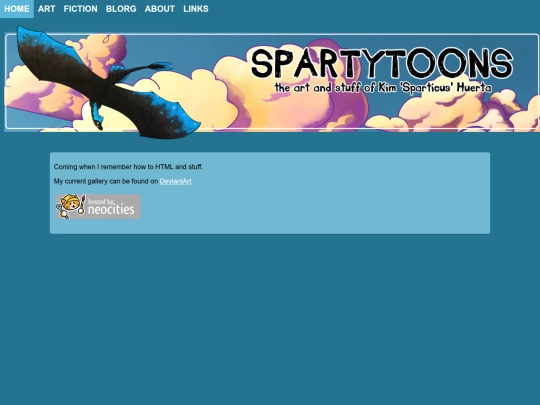Image resolution: width=540 pixels, height=405 pixels.
Task: Select the ABOUT menu item
Action: [x=160, y=9]
